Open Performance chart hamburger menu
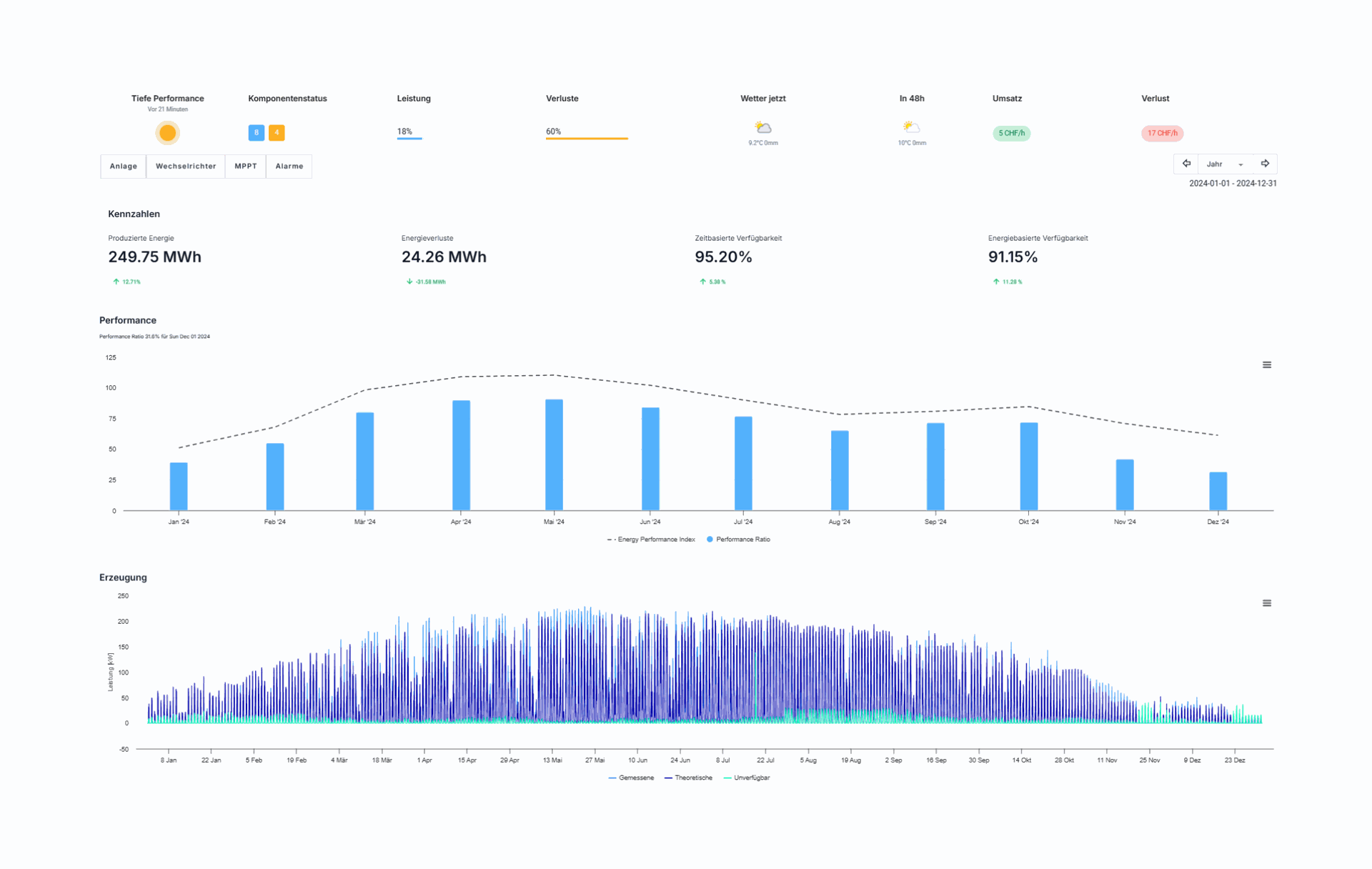 click(1266, 365)
